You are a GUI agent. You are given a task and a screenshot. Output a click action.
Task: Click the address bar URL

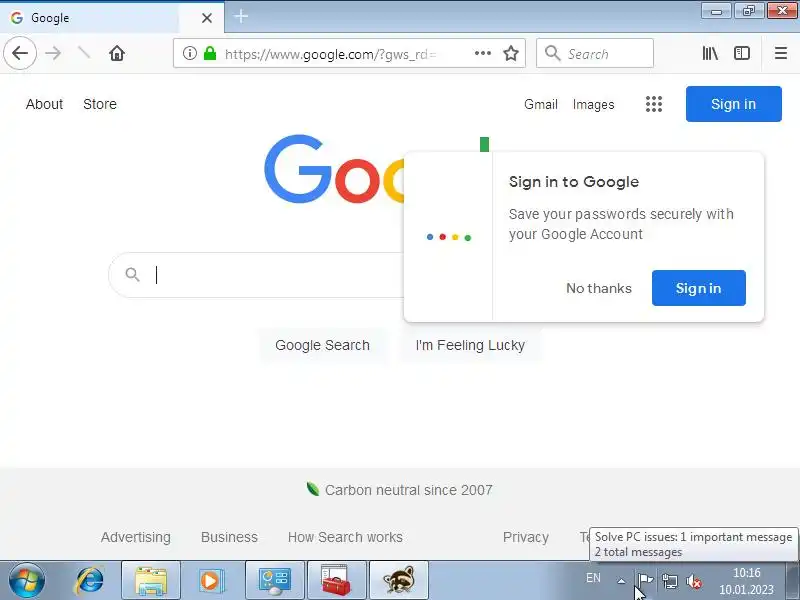pos(330,54)
